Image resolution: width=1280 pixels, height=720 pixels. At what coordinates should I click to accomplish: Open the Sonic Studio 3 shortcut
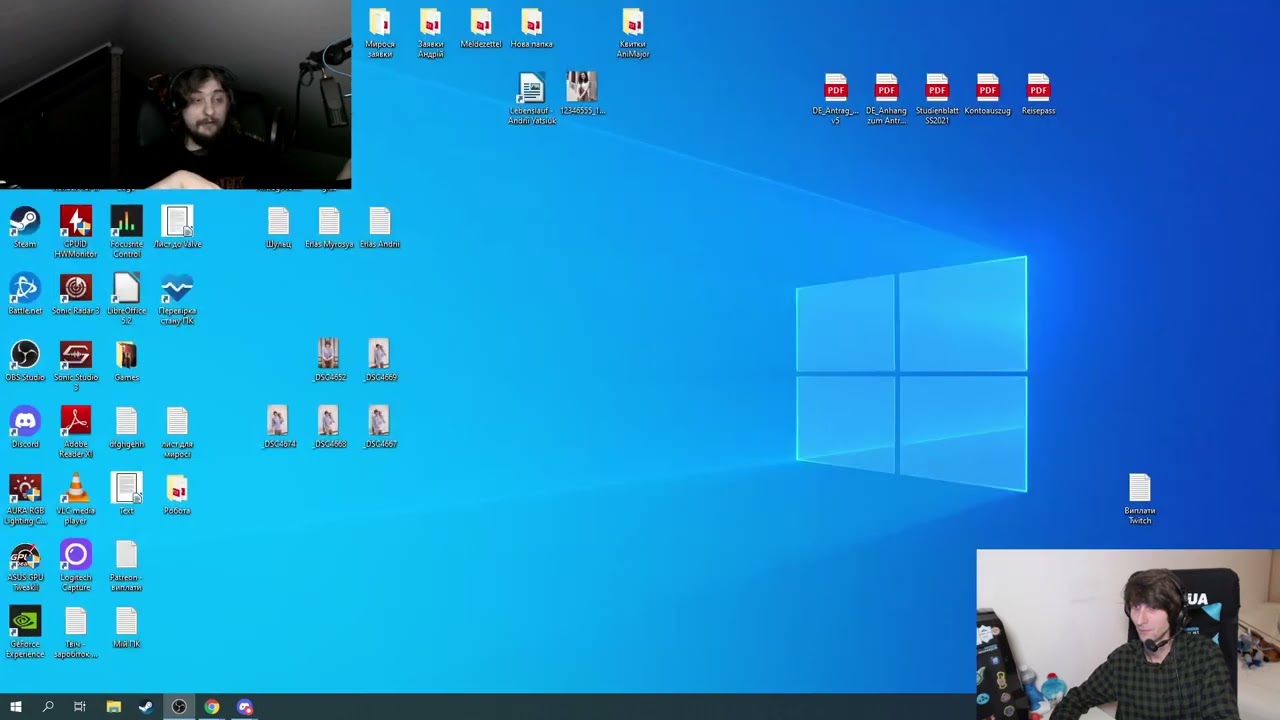[x=76, y=365]
